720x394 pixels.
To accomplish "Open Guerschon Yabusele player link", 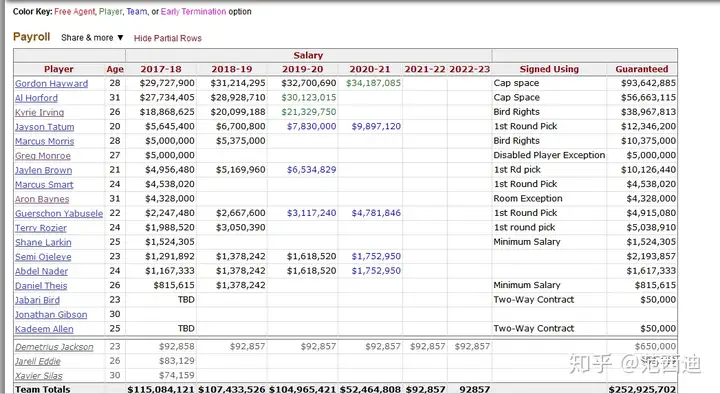I will (59, 214).
